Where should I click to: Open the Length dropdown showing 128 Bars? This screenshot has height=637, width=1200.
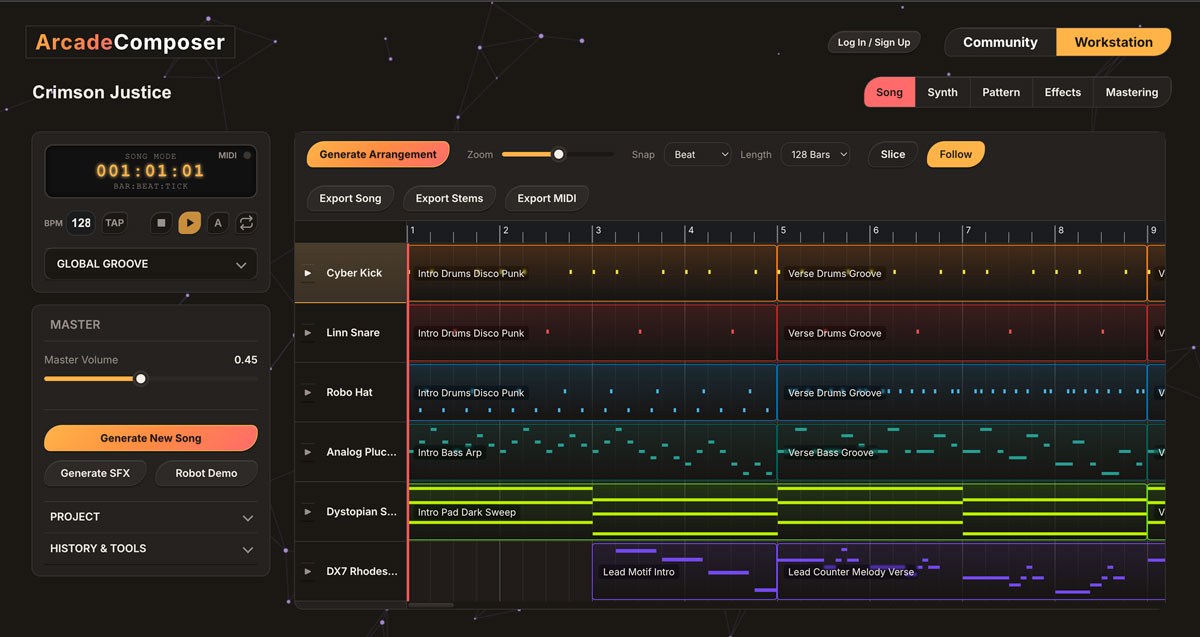pyautogui.click(x=815, y=155)
